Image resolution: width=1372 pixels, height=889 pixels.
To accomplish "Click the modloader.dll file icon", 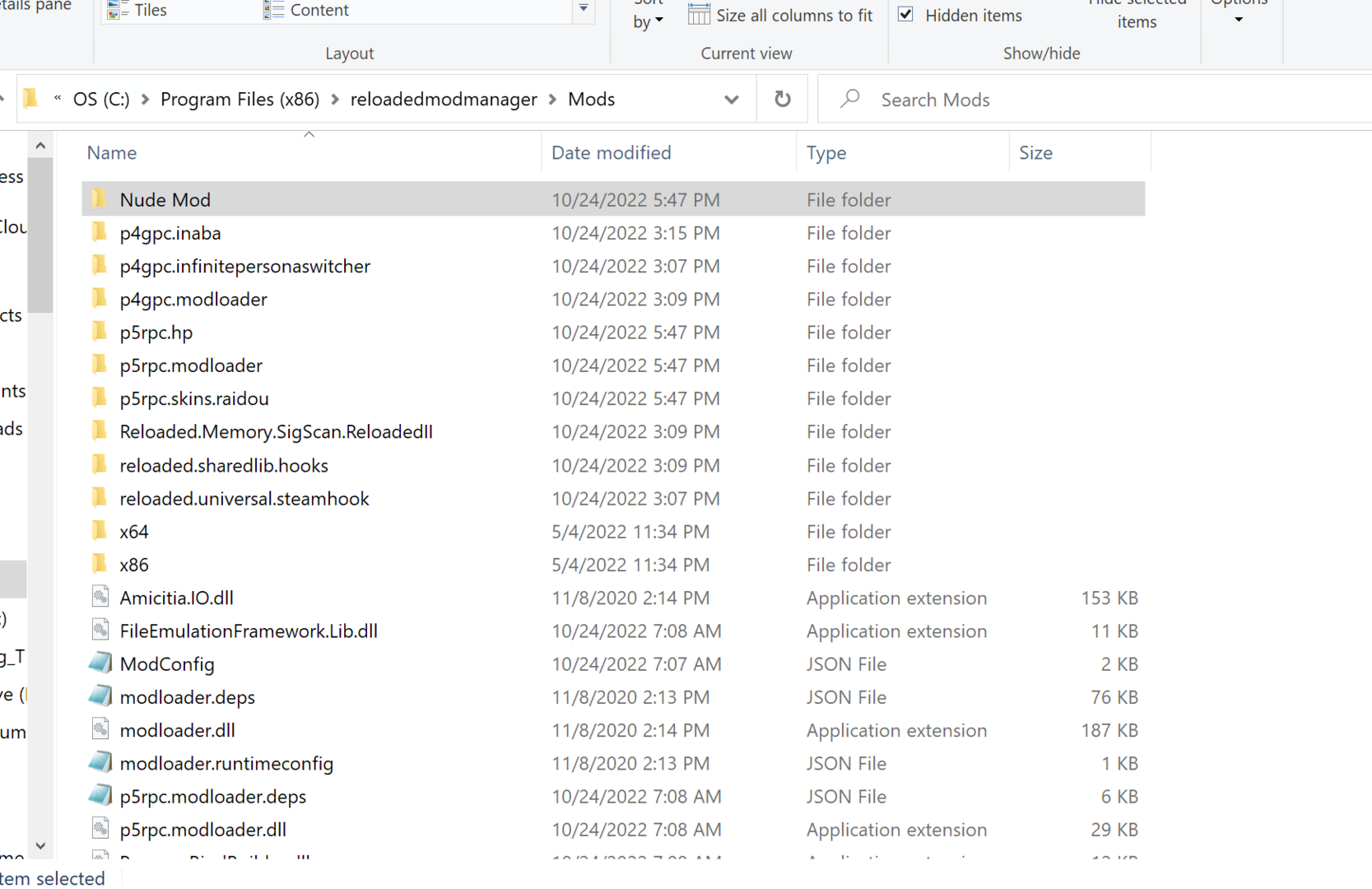I will [x=100, y=729].
